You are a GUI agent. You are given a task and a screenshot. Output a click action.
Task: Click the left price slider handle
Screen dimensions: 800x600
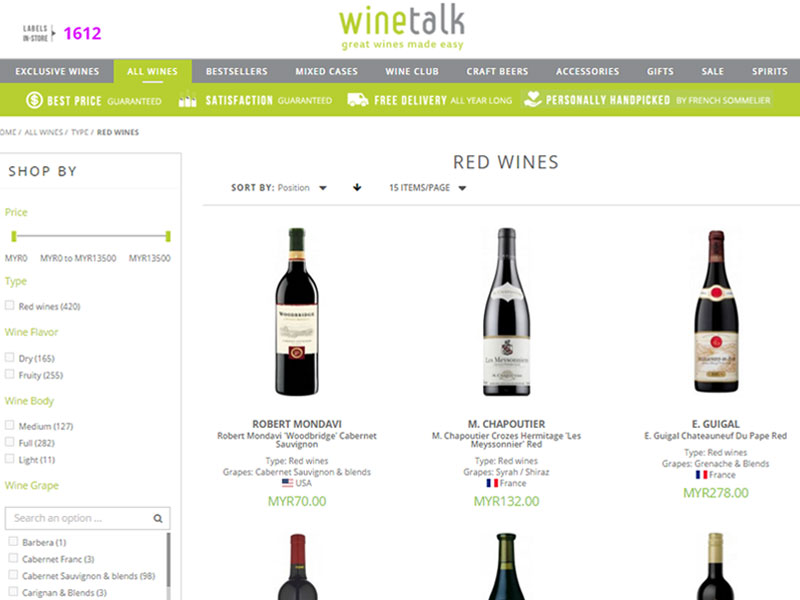pos(14,236)
